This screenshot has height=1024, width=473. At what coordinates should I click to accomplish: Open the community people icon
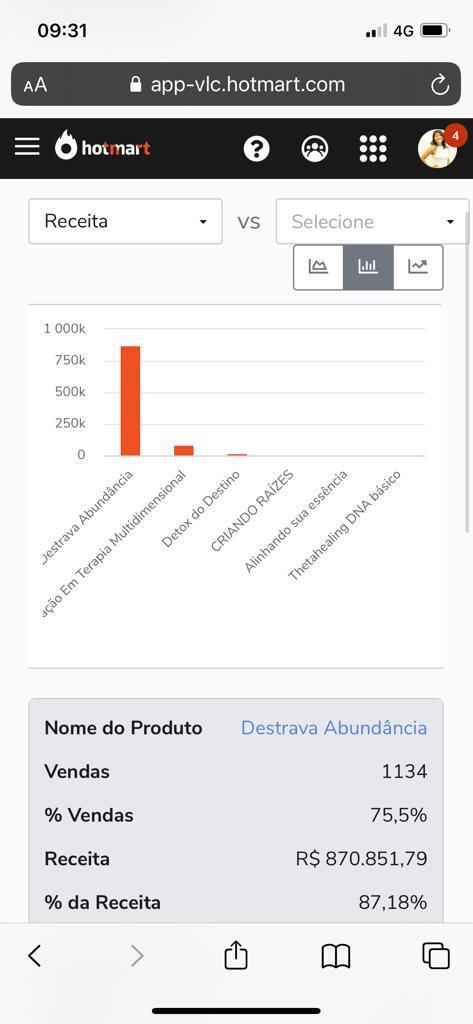[315, 148]
